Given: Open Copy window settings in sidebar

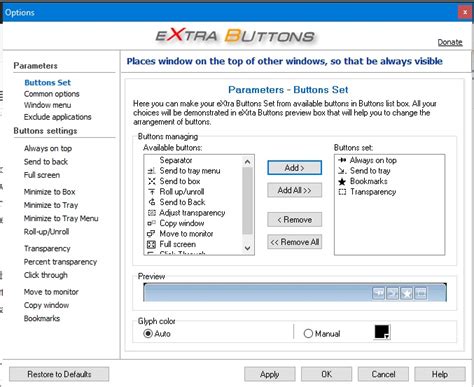Looking at the screenshot, I should [x=46, y=305].
